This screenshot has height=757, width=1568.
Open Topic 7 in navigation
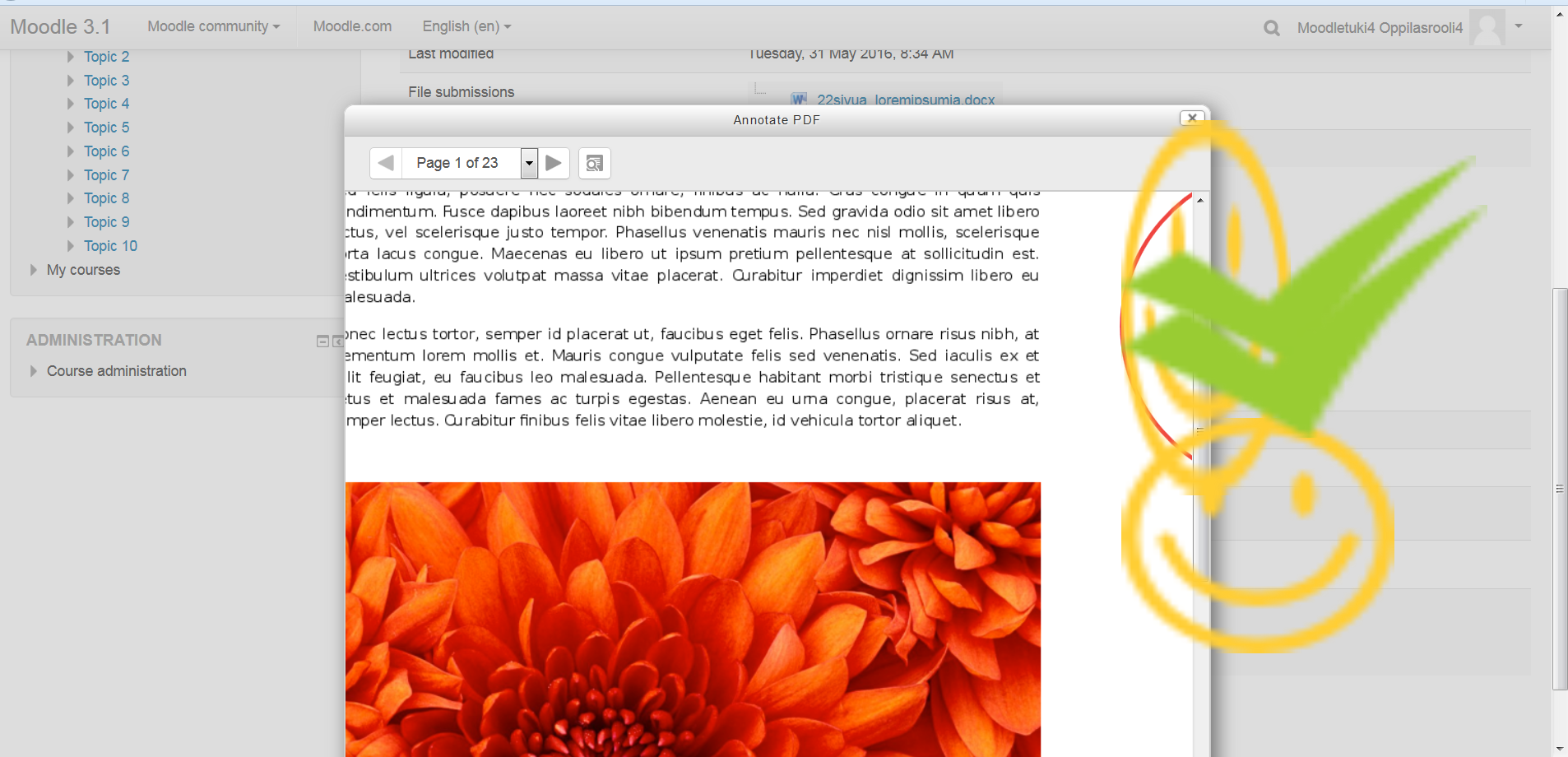tap(106, 175)
